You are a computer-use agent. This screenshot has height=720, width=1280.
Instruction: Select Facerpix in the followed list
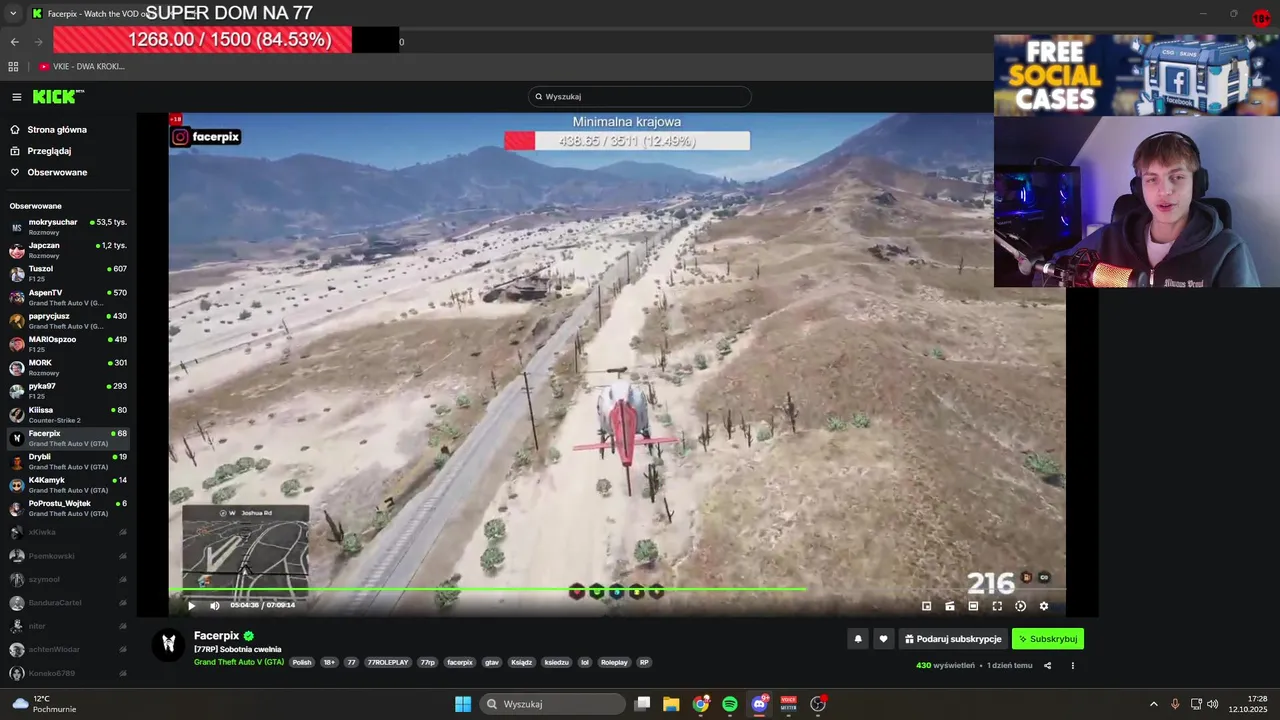[x=67, y=438]
